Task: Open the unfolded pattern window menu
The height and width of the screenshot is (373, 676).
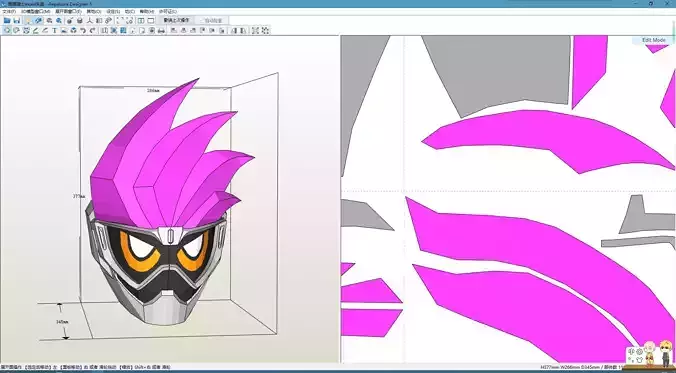Action: [x=68, y=11]
